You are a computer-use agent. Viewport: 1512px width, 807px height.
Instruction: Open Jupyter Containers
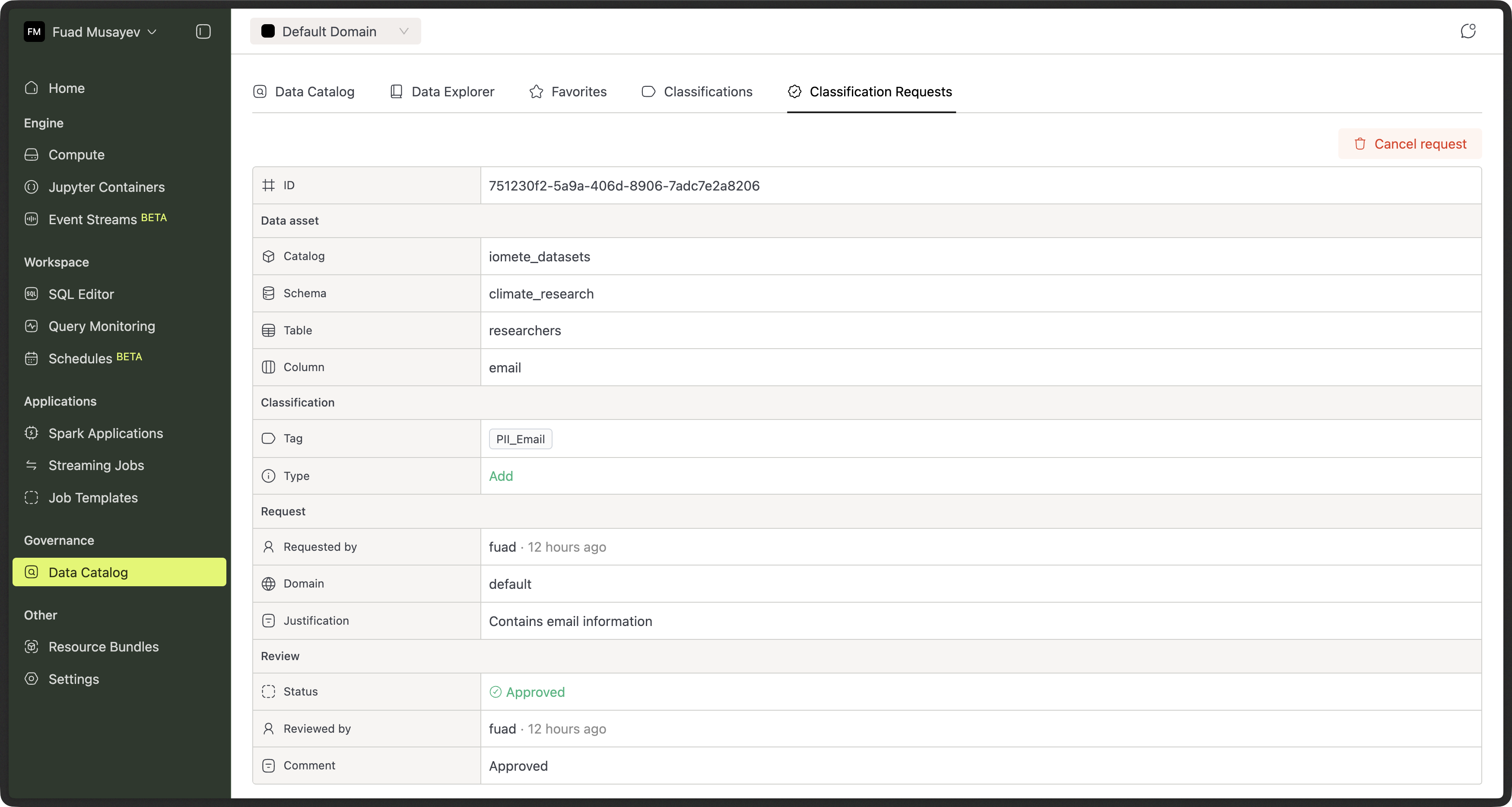coord(106,187)
